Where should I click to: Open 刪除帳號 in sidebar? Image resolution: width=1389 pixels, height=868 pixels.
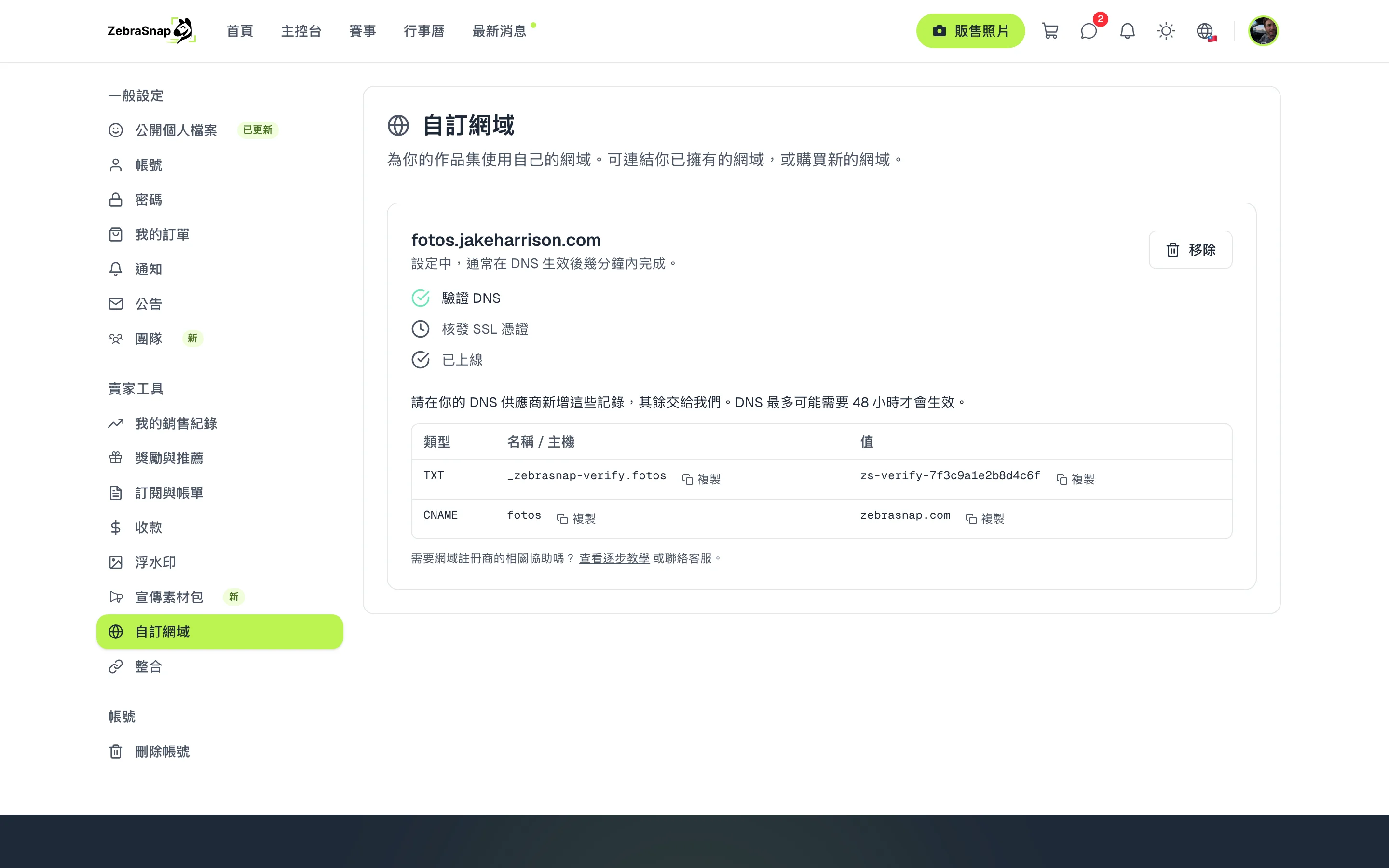pos(220,751)
